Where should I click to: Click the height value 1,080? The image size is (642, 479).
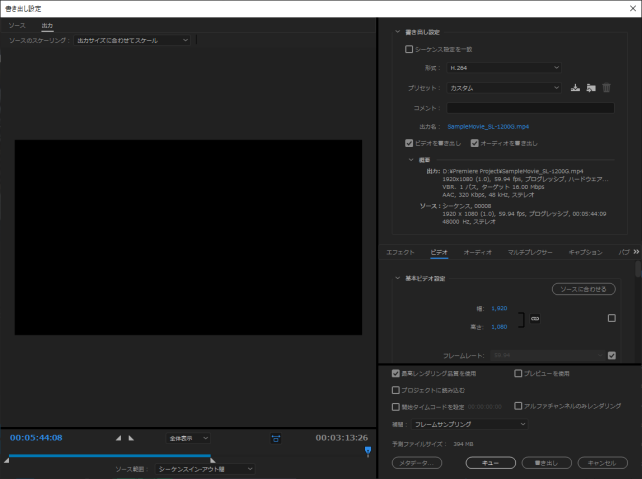point(499,327)
